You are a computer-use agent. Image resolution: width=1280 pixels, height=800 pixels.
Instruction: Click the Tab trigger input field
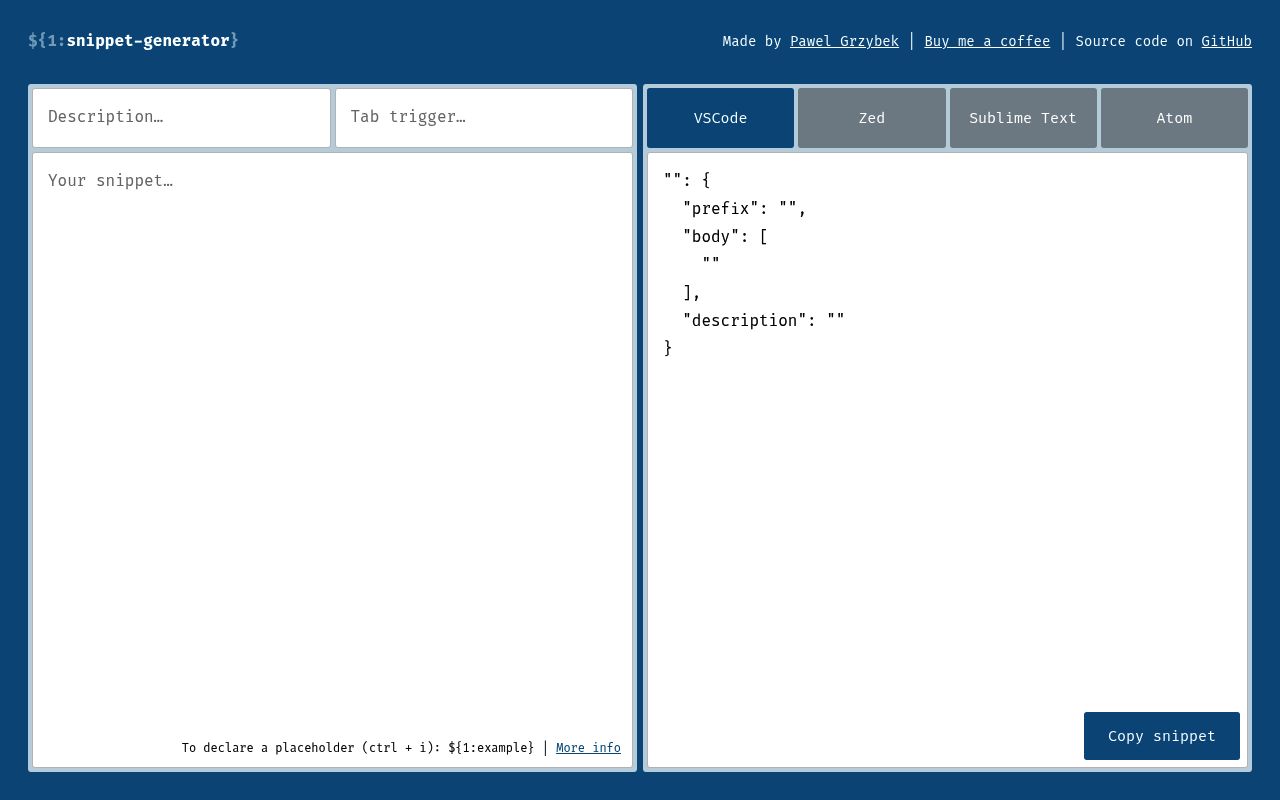483,117
